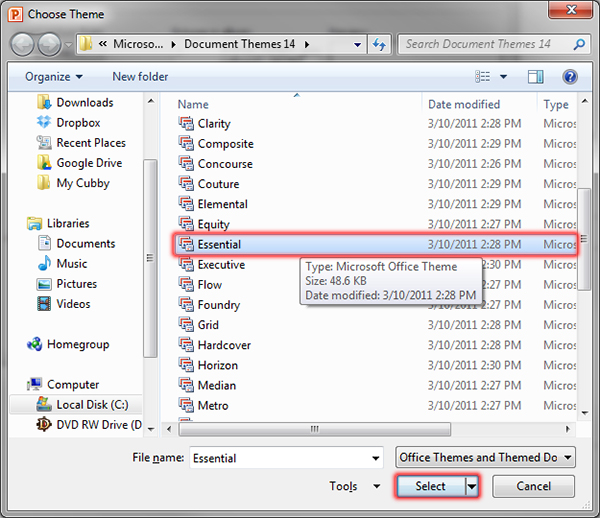600x518 pixels.
Task: Click the horizontal scrollbar thumb
Action: (x=315, y=429)
